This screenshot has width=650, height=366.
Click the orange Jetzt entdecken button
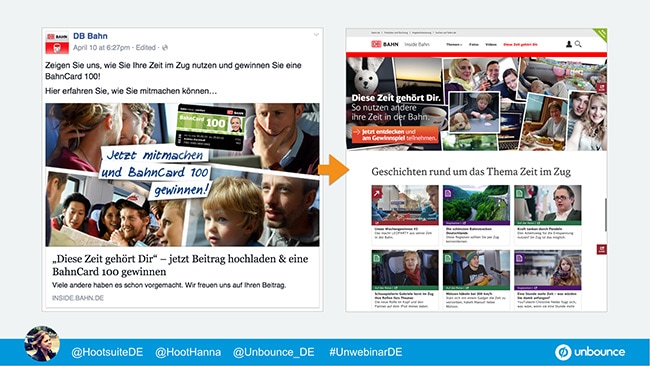(x=395, y=135)
